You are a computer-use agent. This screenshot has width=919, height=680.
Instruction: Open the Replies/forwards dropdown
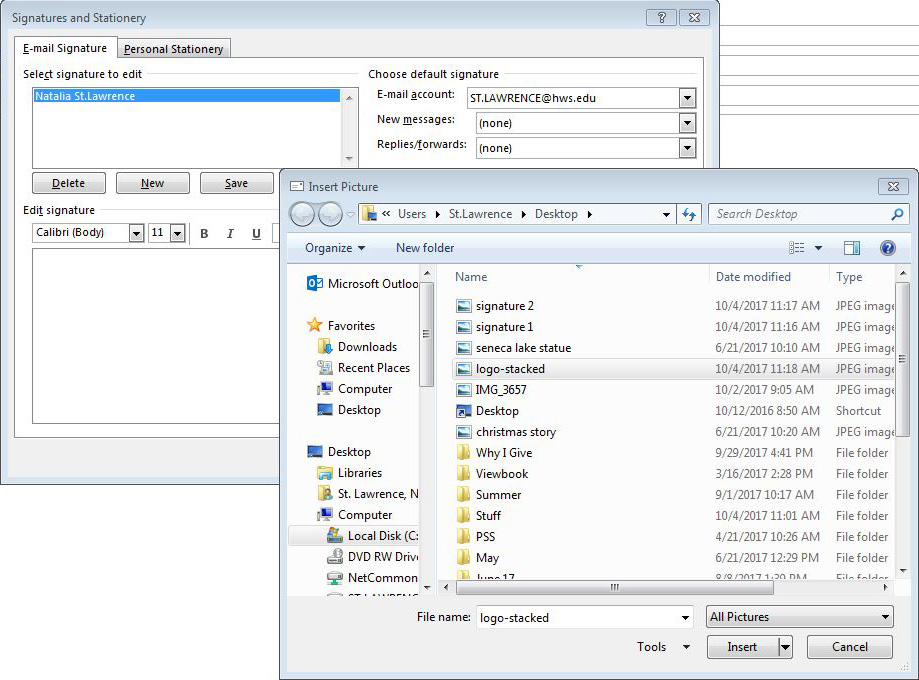[x=687, y=148]
